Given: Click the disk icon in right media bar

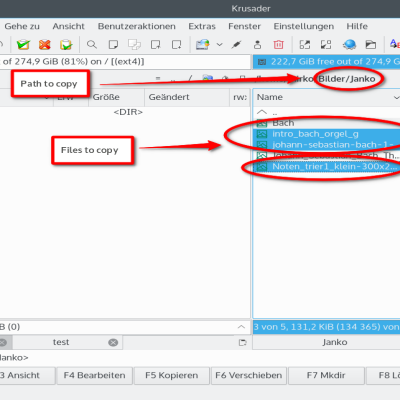Looking at the screenshot, I should pos(263,62).
